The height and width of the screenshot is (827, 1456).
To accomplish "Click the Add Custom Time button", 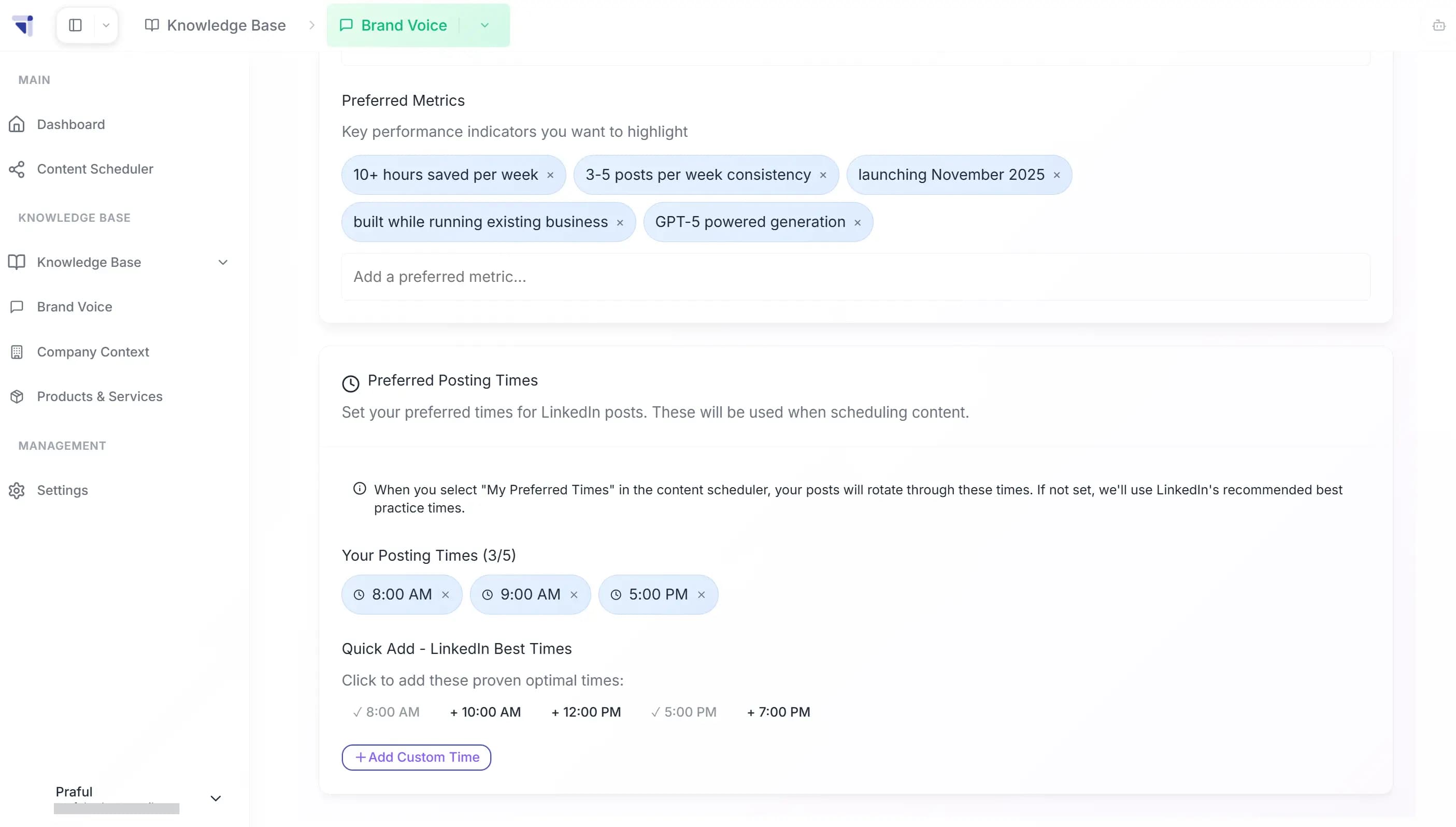I will coord(416,757).
